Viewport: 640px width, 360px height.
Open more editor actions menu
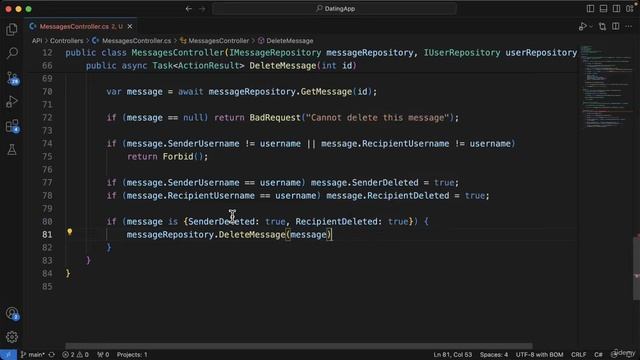click(x=629, y=27)
